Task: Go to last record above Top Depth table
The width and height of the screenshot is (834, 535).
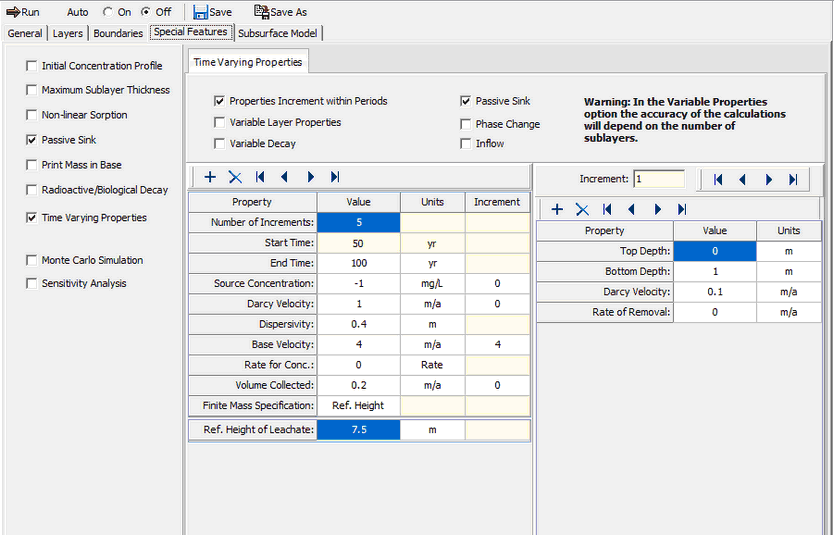Action: coord(682,209)
